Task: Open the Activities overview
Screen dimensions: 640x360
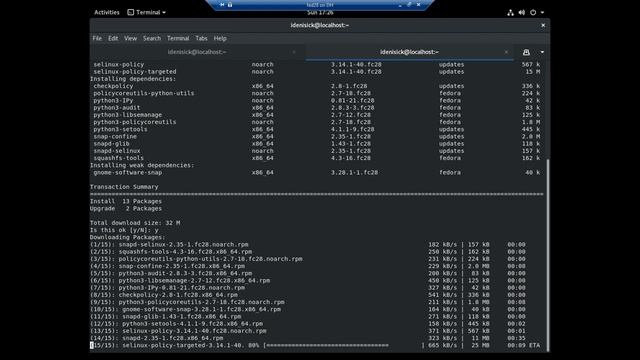Action: tap(107, 12)
